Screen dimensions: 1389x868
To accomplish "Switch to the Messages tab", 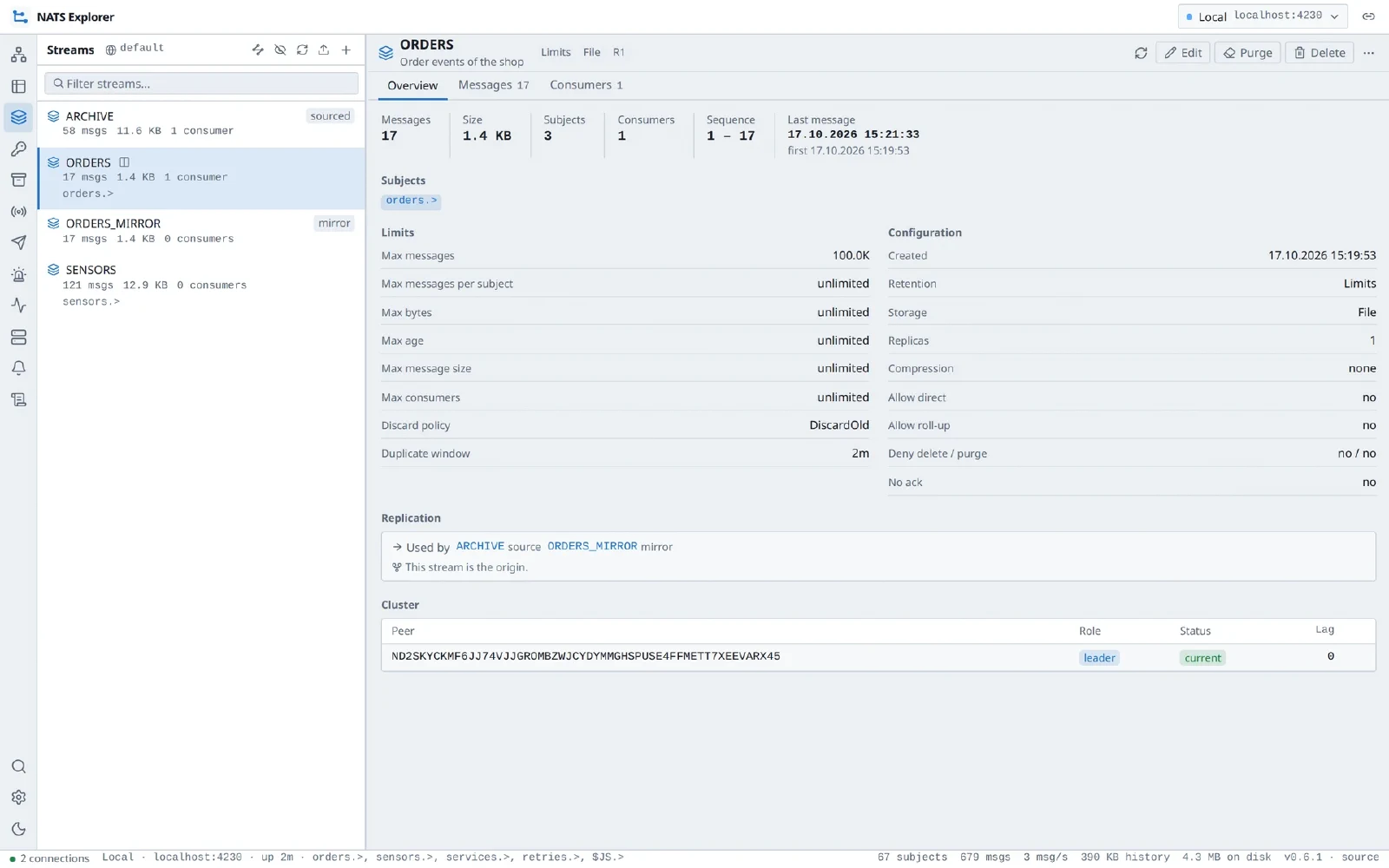I will (x=493, y=85).
